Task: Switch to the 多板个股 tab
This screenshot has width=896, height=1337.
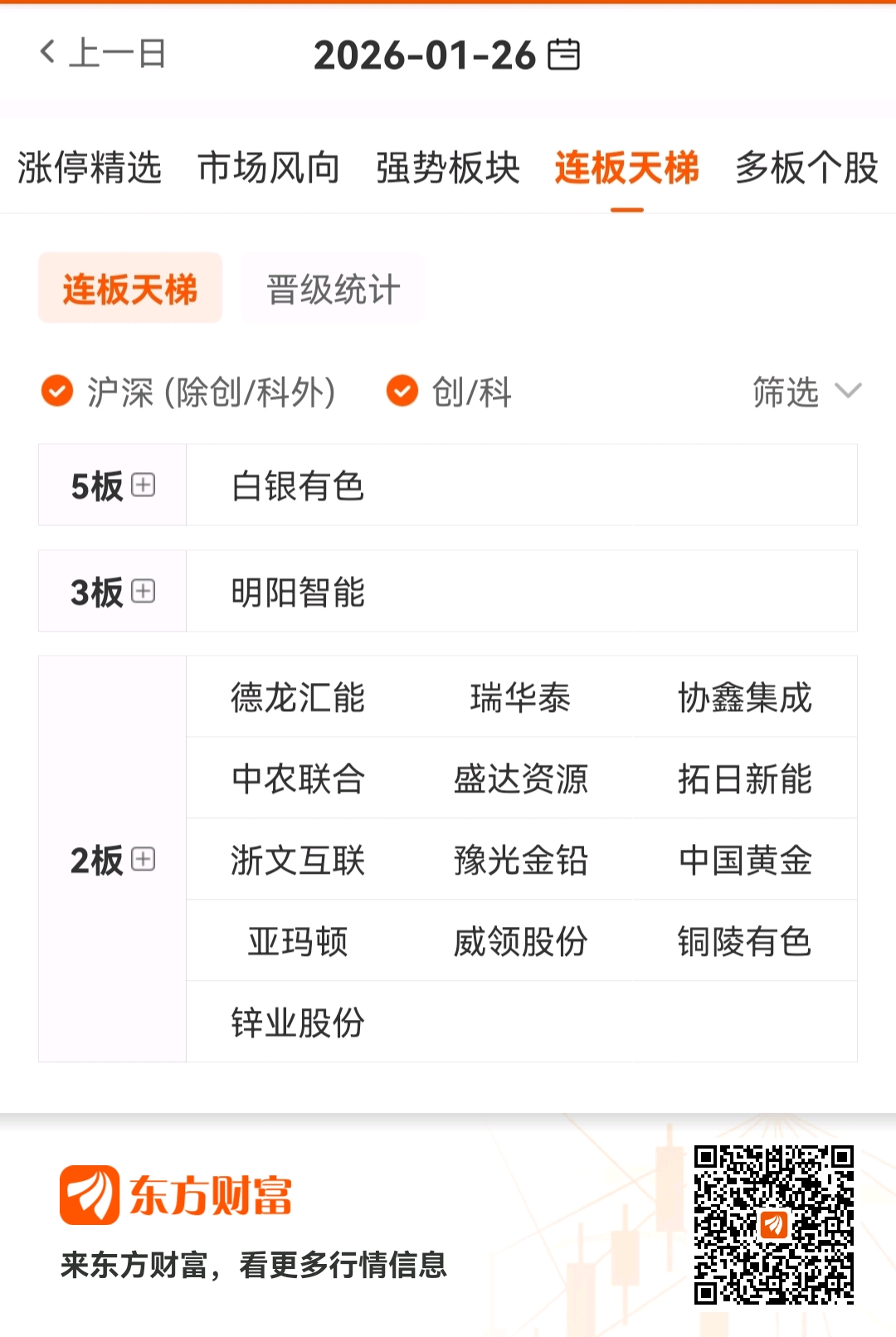Action: [806, 168]
